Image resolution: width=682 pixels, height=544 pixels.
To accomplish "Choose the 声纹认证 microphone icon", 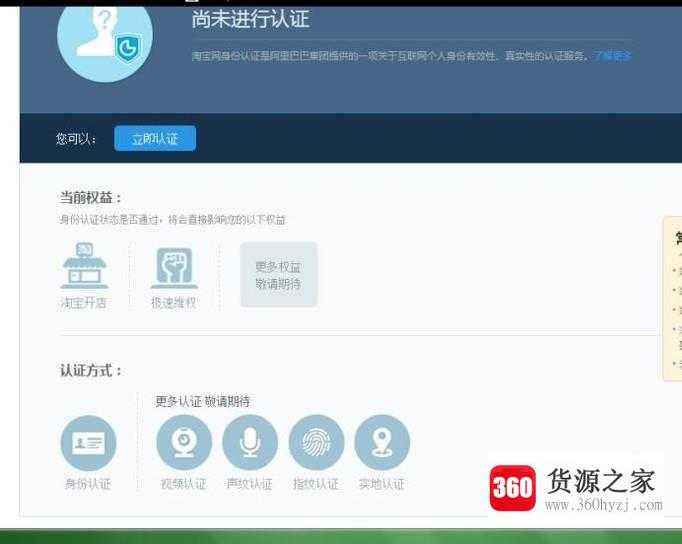I will (x=250, y=443).
